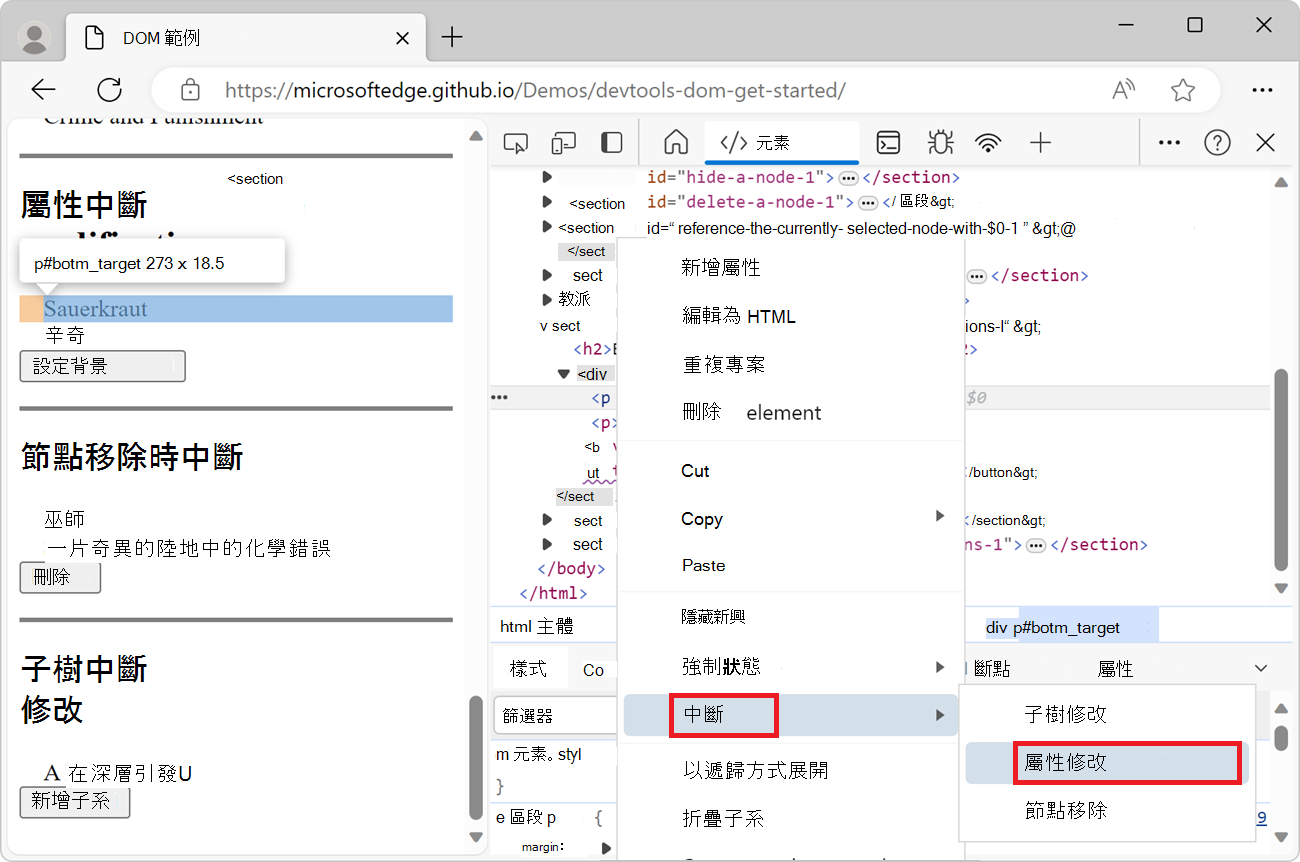The width and height of the screenshot is (1300, 862).
Task: Switch to the 元素 tab
Action: [x=781, y=143]
